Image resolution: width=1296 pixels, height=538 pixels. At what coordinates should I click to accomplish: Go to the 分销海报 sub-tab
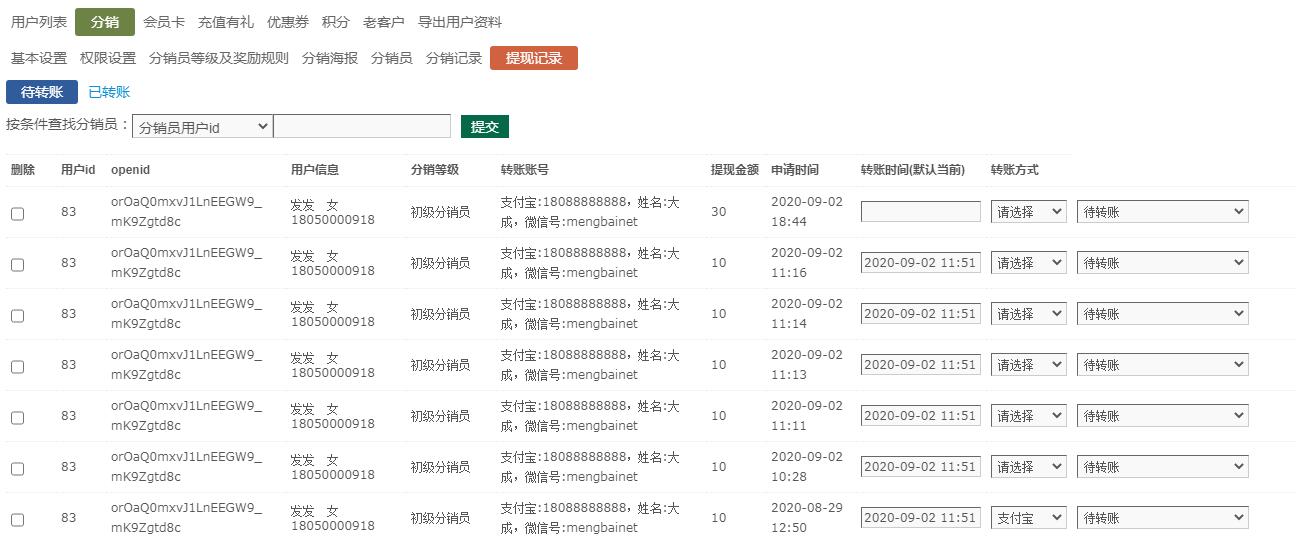(329, 59)
